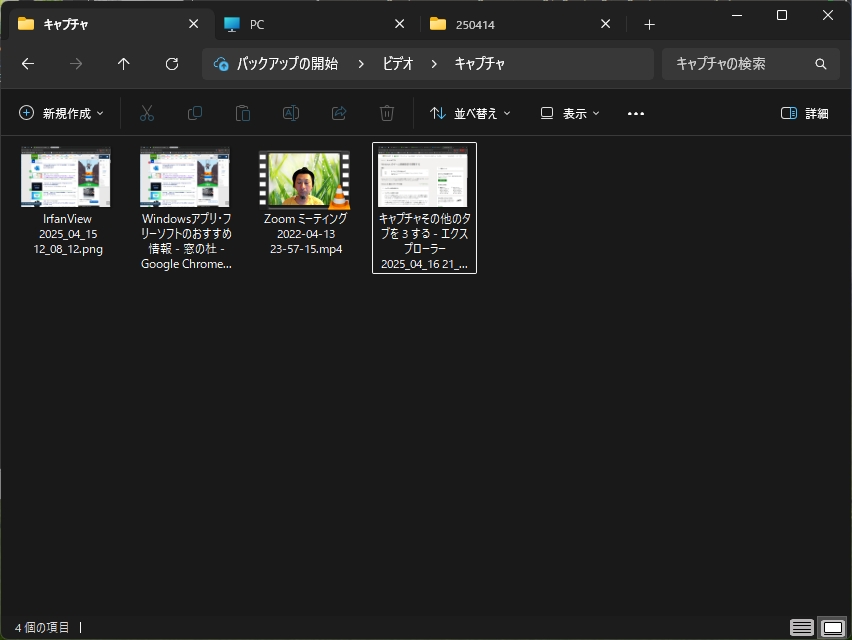Select the エクスプローラー 2025_04_16 screenshot thumbnail

point(423,176)
